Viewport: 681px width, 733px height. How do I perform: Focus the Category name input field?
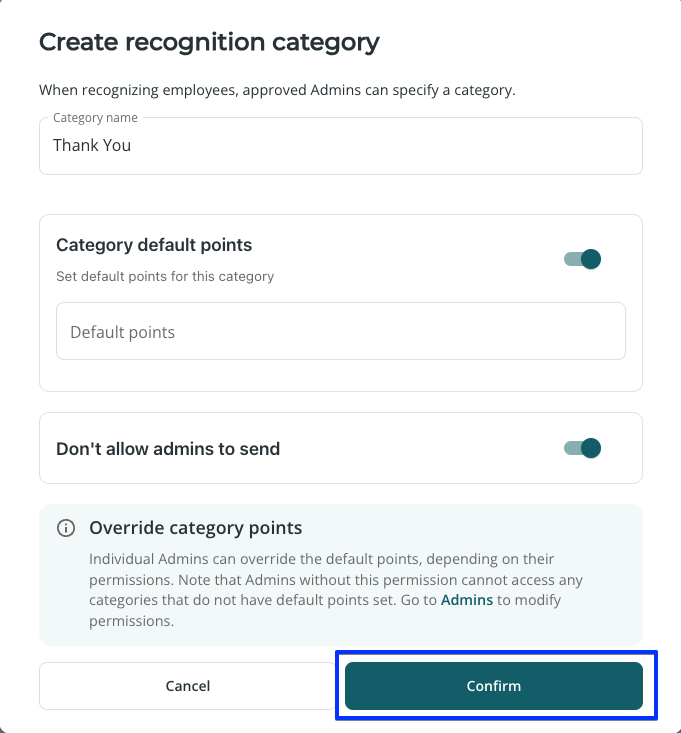[341, 146]
